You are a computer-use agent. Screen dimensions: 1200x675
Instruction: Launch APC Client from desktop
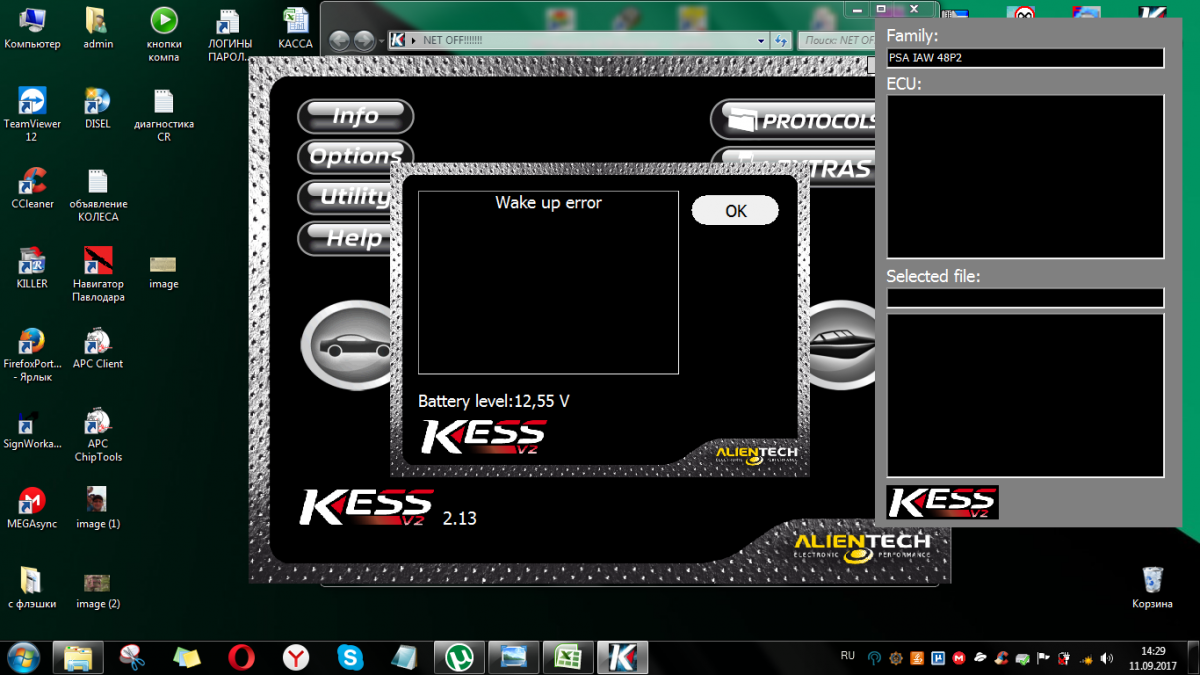[98, 348]
